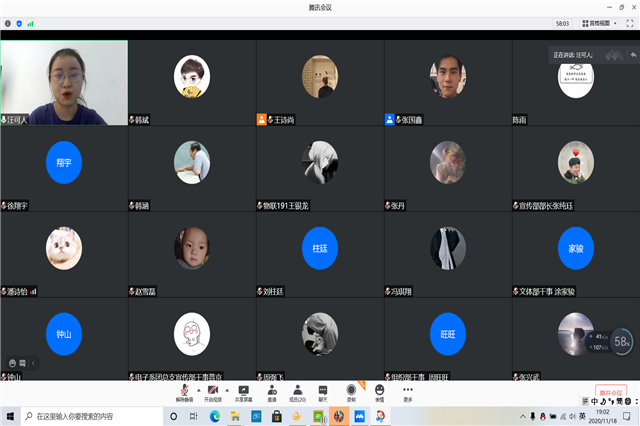Turn on the camera video
This screenshot has width=640, height=426.
click(212, 390)
